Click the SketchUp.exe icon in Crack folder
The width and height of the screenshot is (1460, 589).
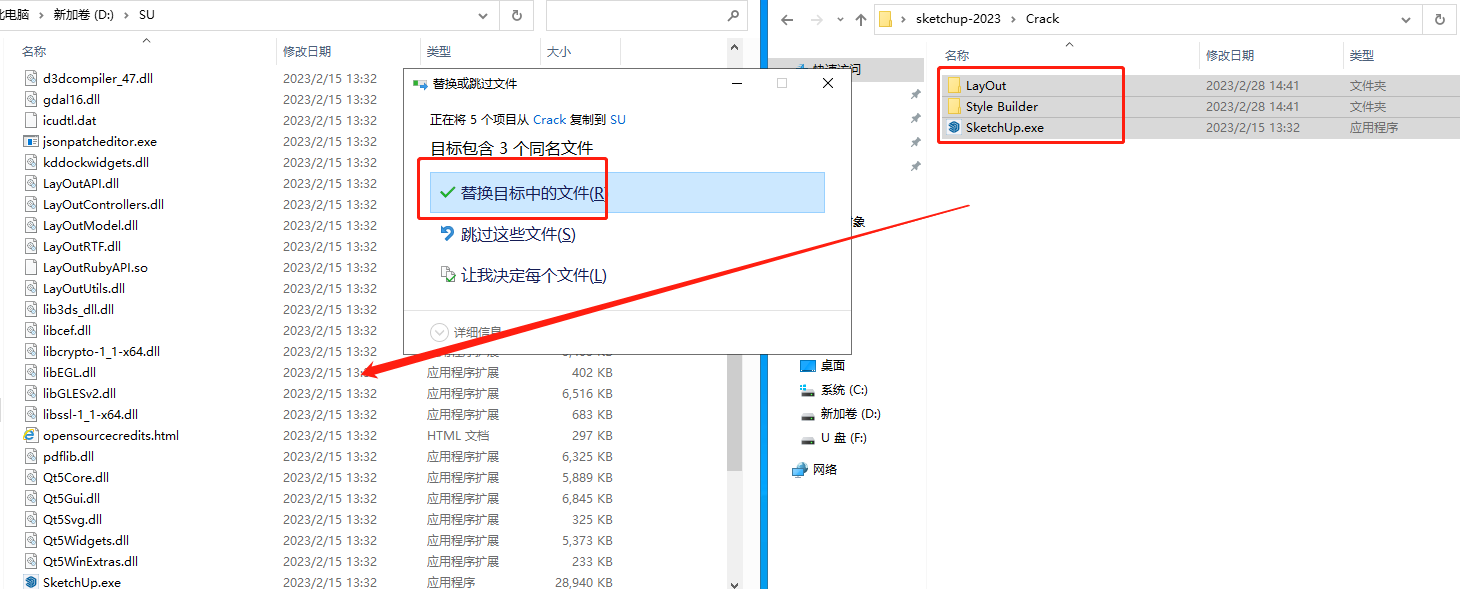tap(954, 128)
